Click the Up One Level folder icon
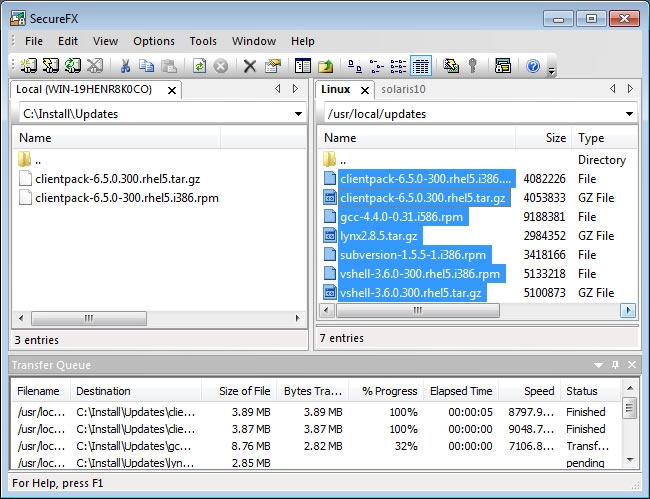This screenshot has width=650, height=499. (x=325, y=65)
